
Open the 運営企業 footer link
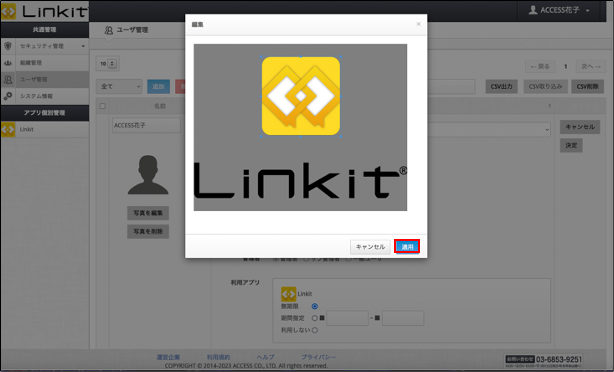168,357
